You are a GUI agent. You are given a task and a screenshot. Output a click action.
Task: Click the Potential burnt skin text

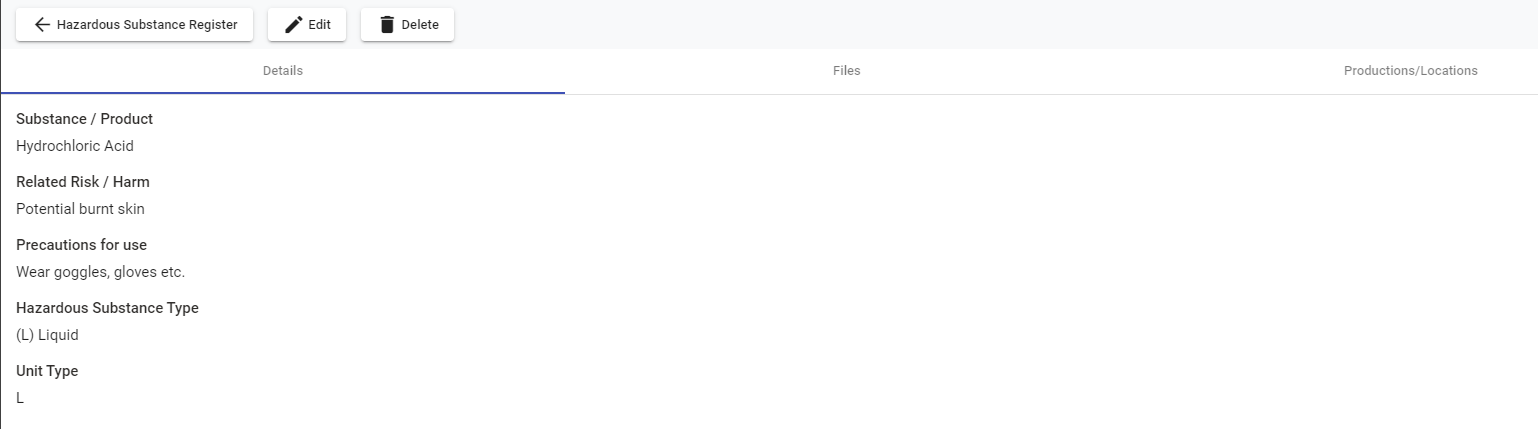pyautogui.click(x=80, y=209)
